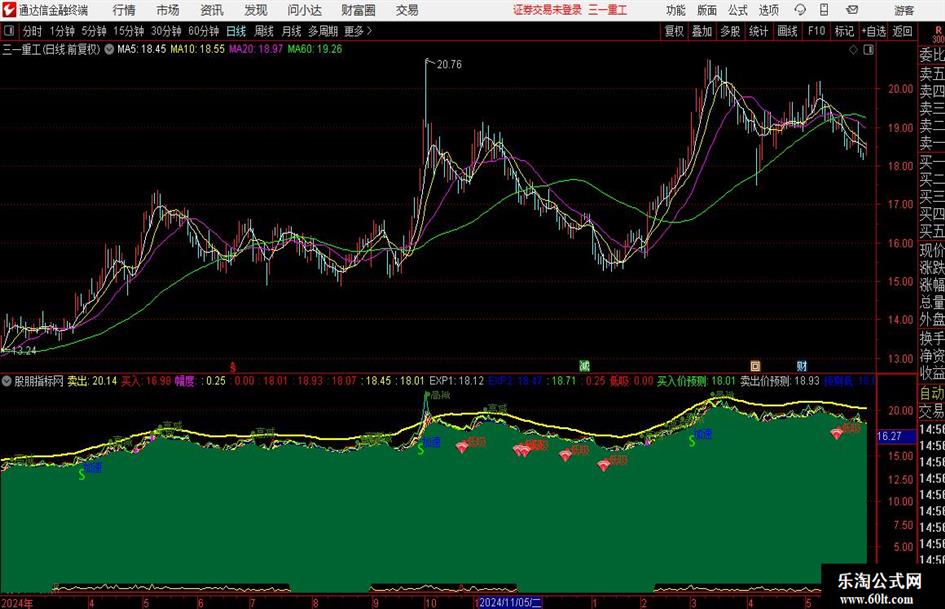Click the Tongdaxin red logo icon

8,10
